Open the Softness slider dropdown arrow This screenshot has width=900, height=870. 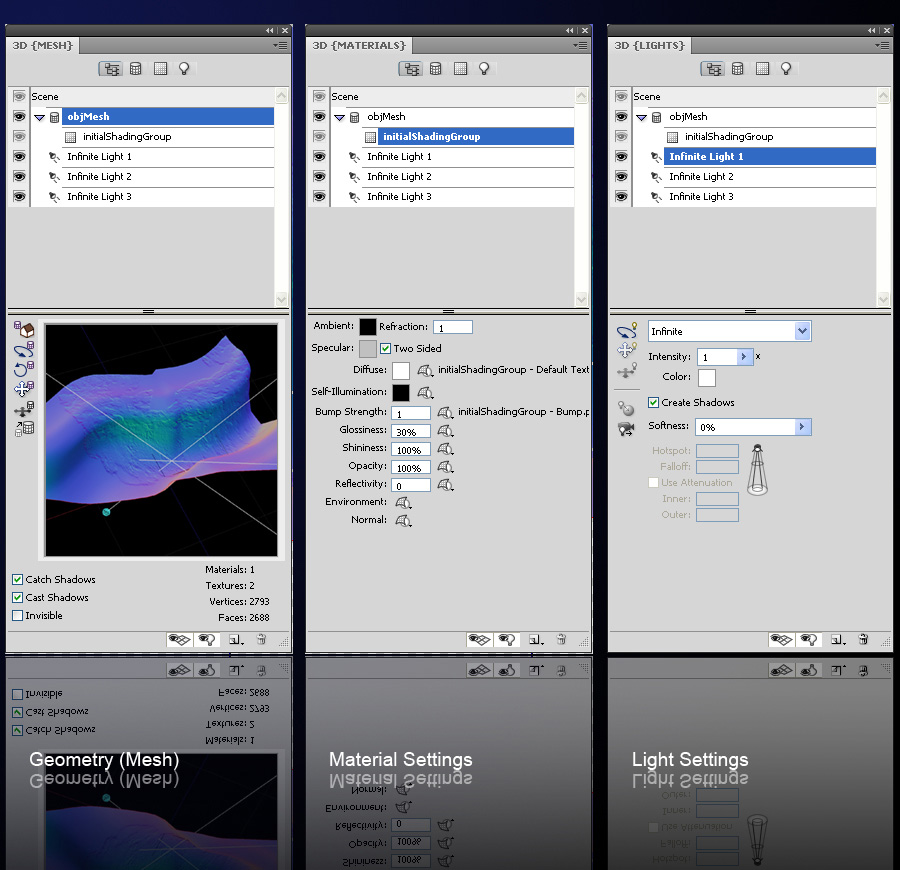coord(802,427)
